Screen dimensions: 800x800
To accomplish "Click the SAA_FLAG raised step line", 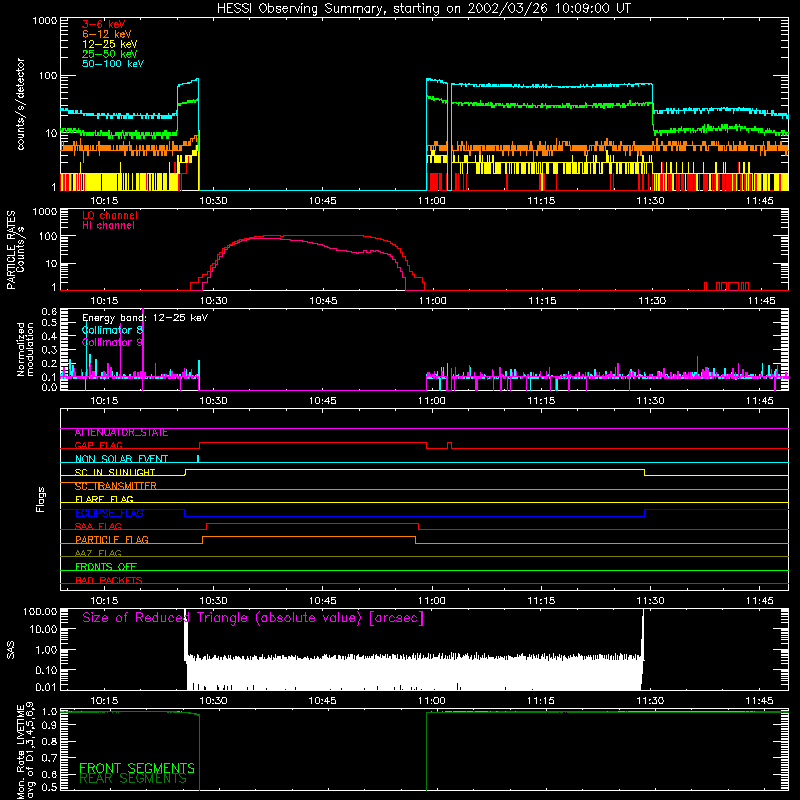I will pos(312,523).
